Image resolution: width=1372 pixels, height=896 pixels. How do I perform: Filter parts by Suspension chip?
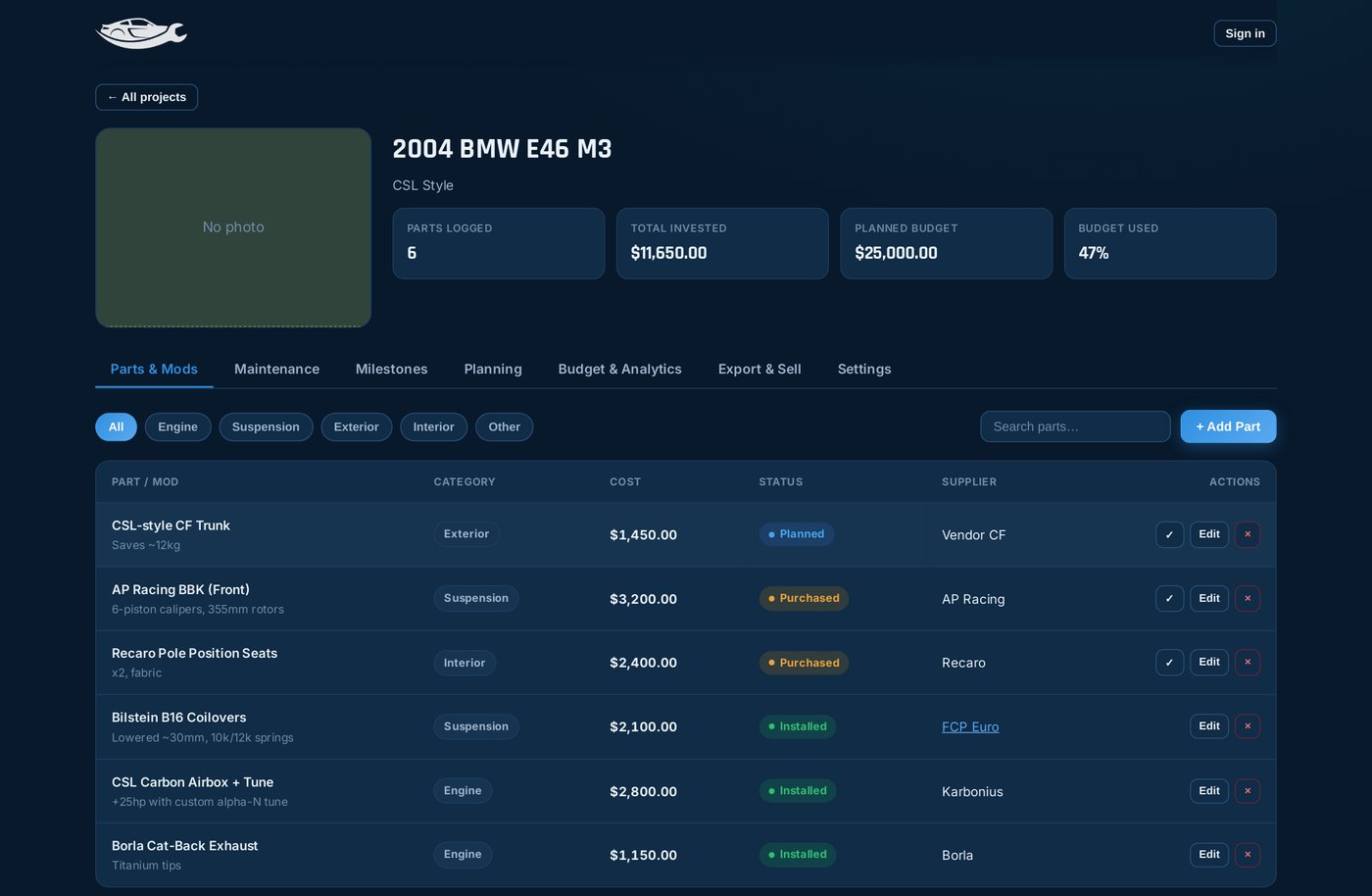click(x=266, y=426)
